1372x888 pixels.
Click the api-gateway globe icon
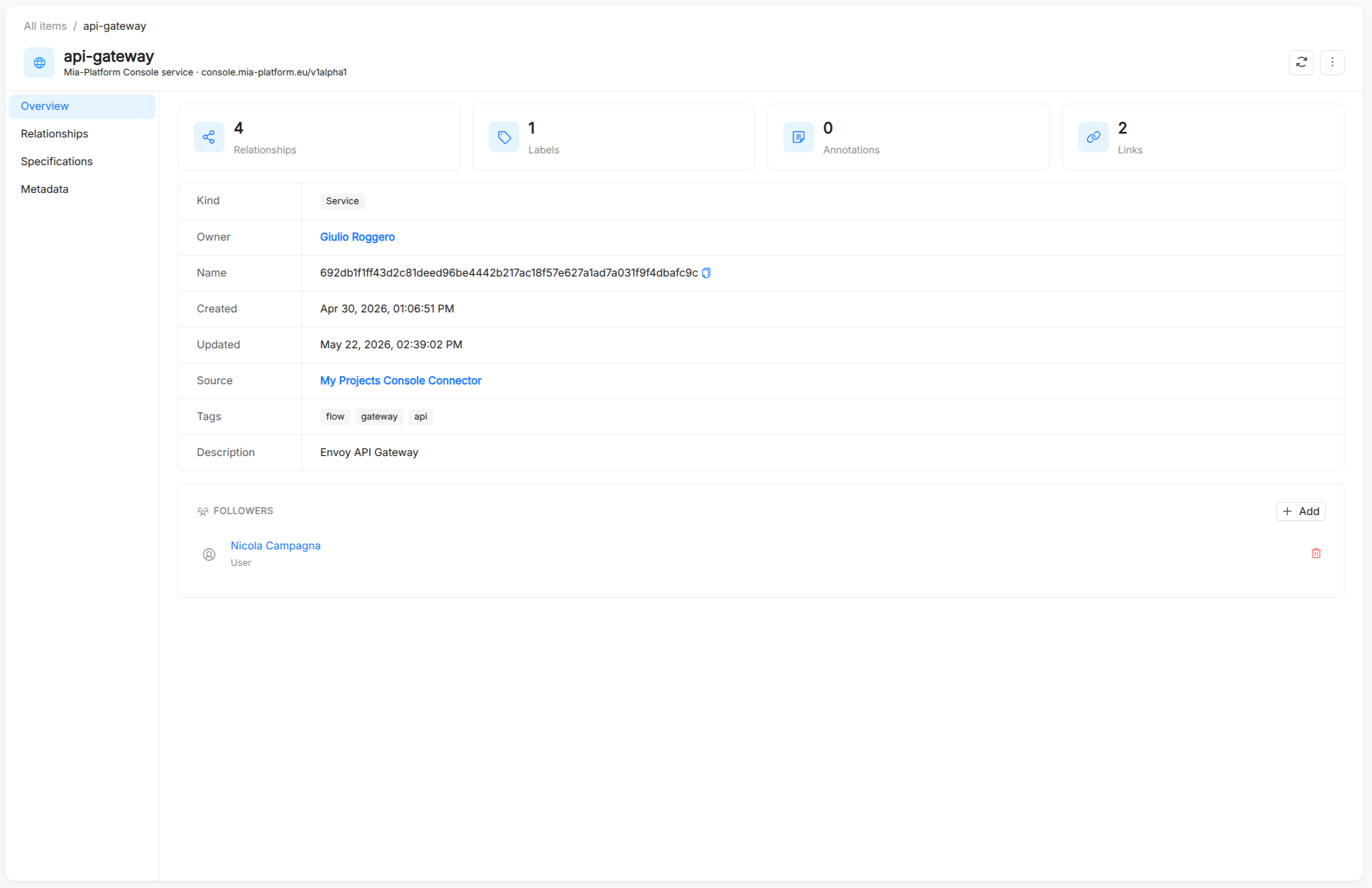(x=39, y=62)
